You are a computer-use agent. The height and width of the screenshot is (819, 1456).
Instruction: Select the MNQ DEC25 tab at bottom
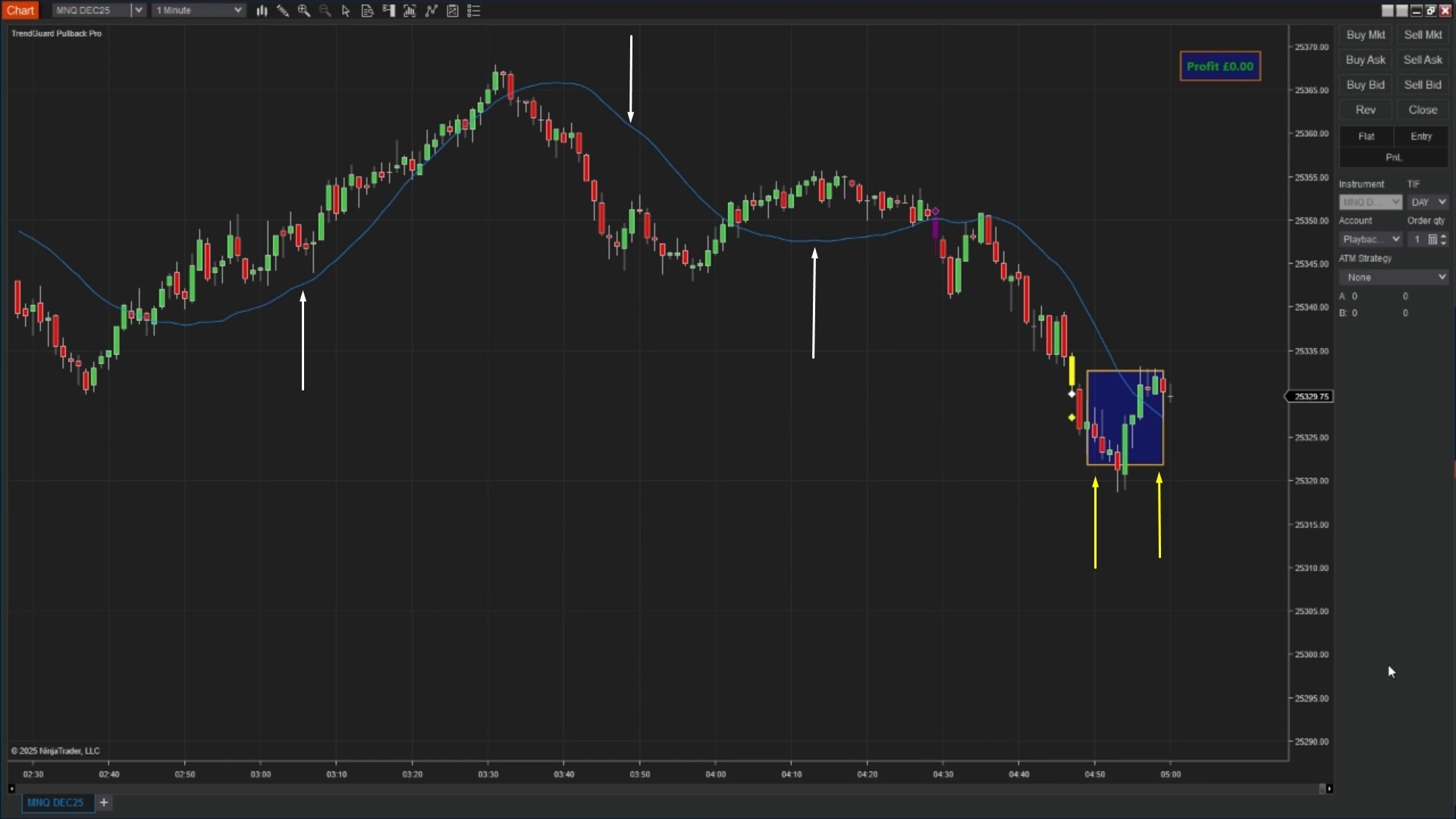[56, 802]
